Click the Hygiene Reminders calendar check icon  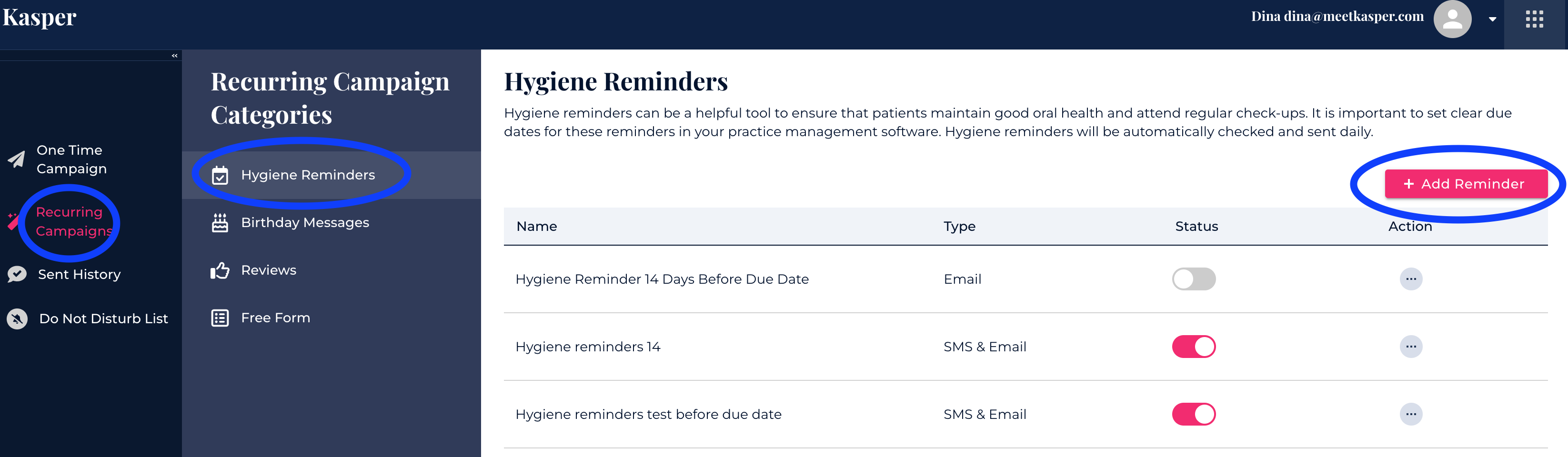click(220, 175)
